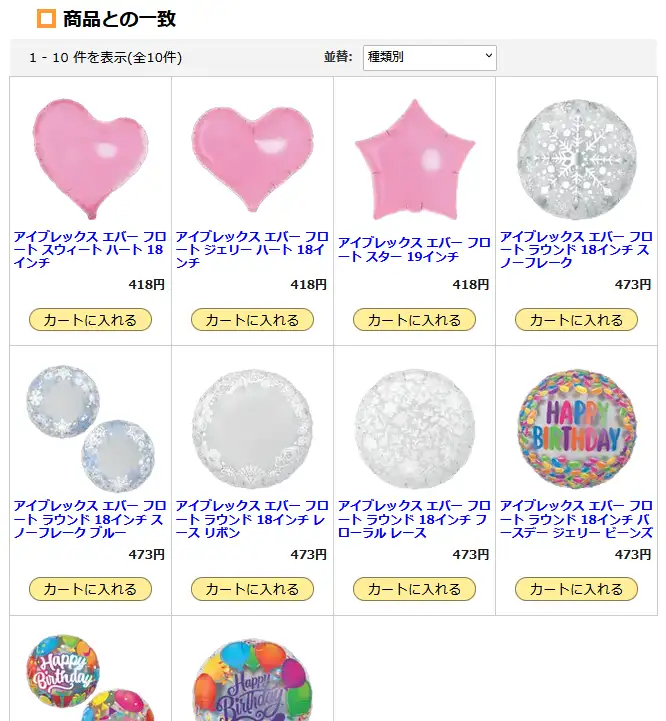Click the blue snowflake balloons image

91,428
